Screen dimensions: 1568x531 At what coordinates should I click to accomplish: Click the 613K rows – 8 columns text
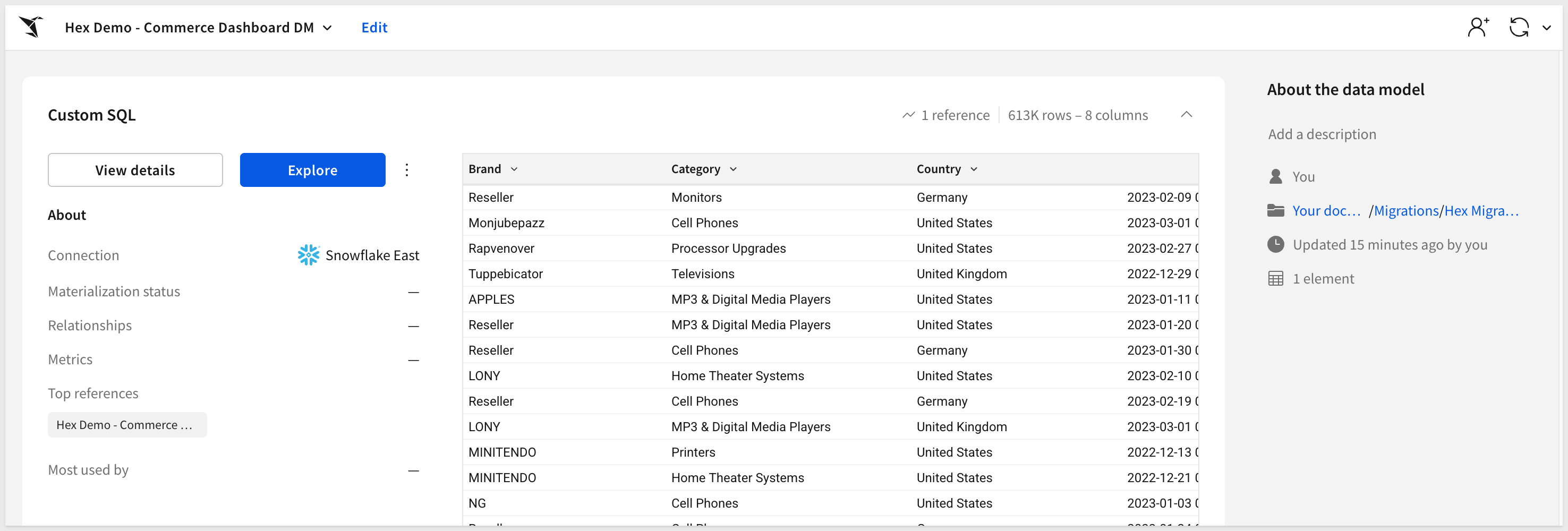coord(1077,115)
